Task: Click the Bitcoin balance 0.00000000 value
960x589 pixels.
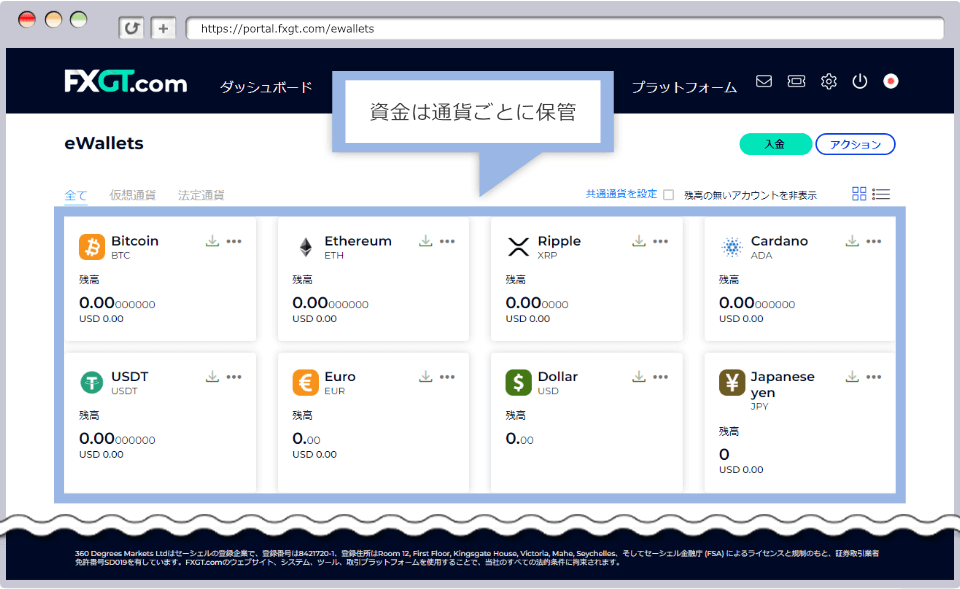Action: click(117, 303)
